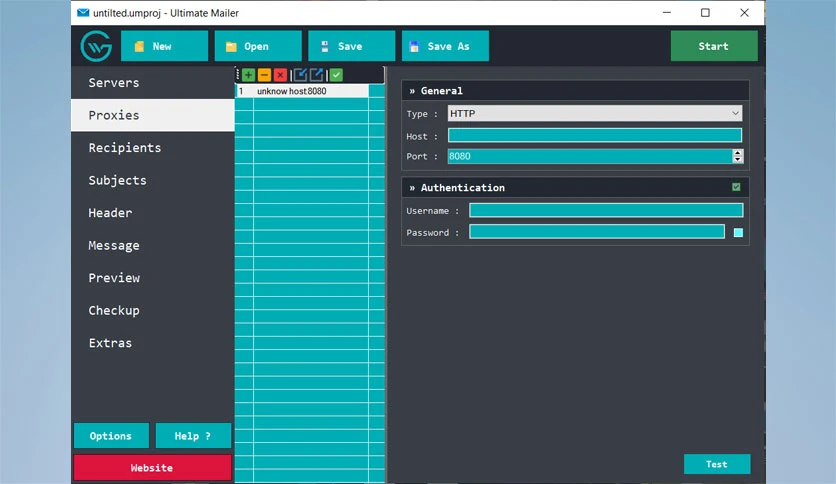The width and height of the screenshot is (836, 484).
Task: Click the green plus add-proxy icon
Action: (x=248, y=75)
